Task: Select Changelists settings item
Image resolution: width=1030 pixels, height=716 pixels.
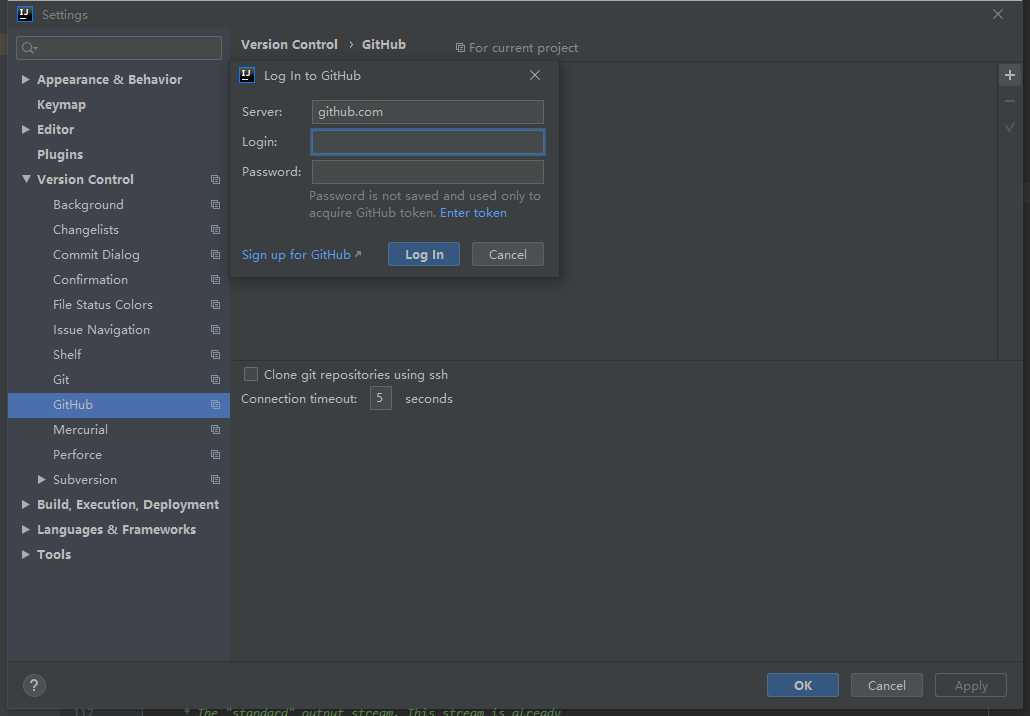Action: click(x=86, y=229)
